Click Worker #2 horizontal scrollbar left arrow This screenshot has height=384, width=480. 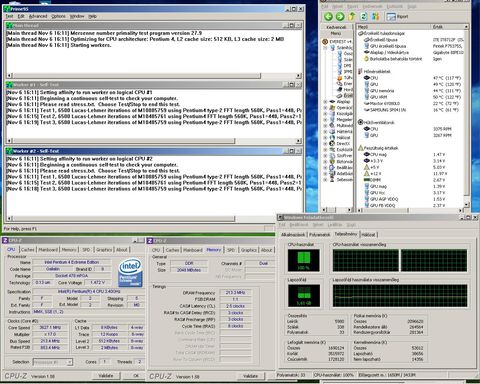click(9, 219)
